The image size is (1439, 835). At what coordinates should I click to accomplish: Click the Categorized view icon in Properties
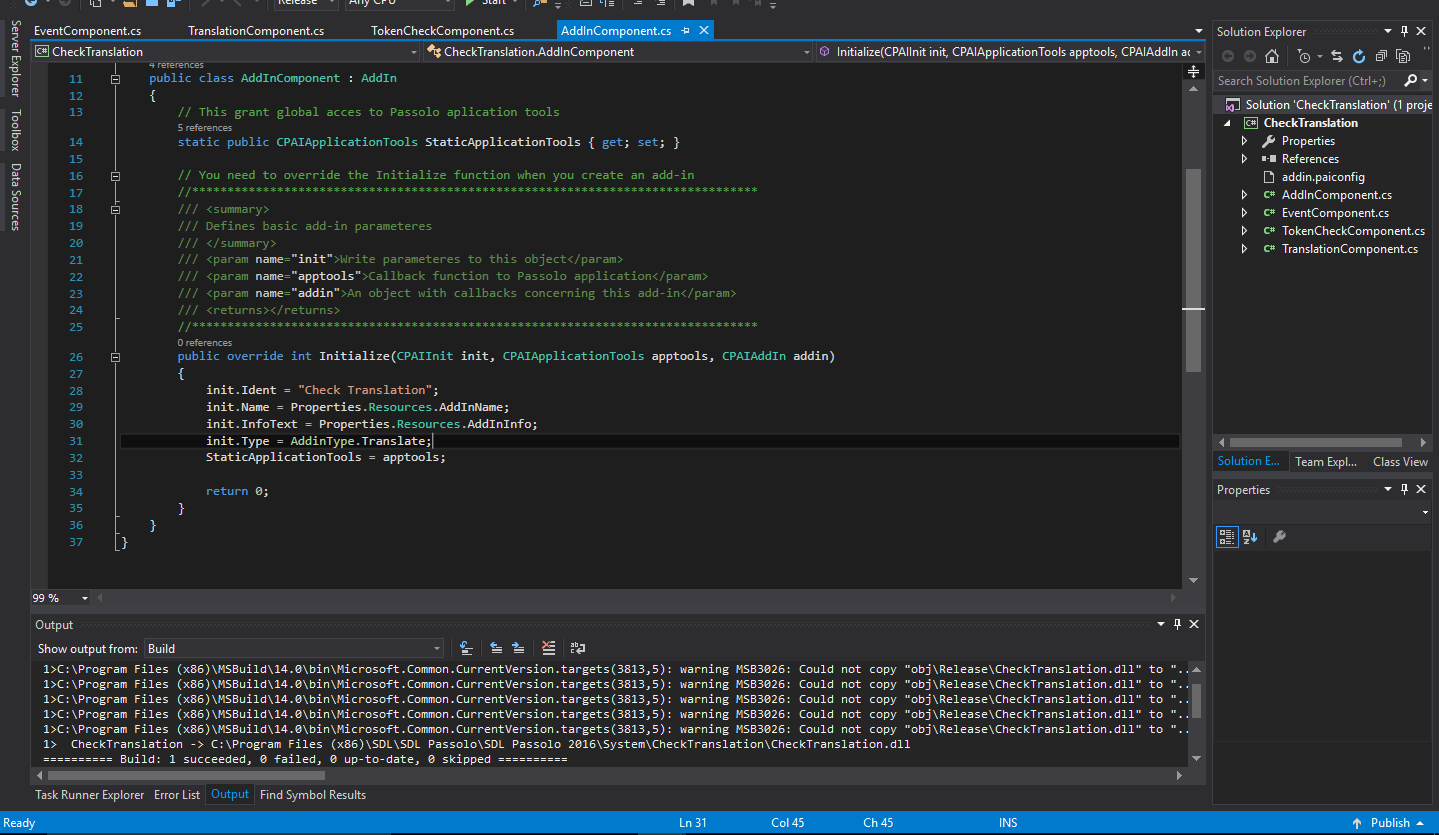click(x=1227, y=537)
